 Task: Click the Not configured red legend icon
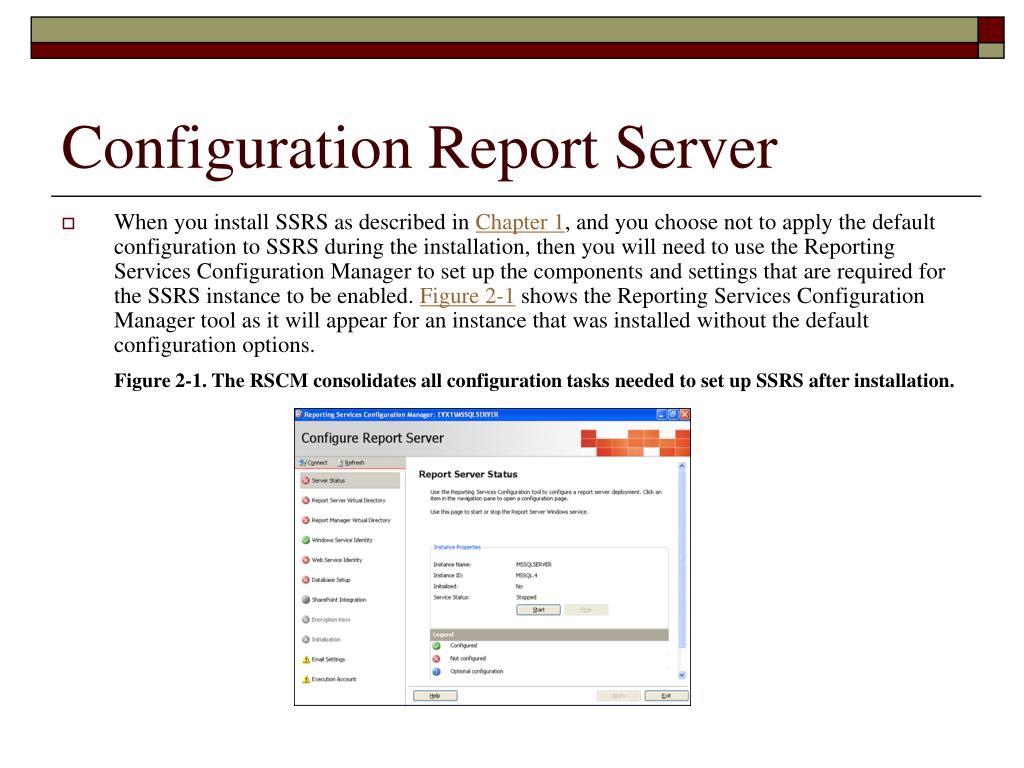pos(436,658)
